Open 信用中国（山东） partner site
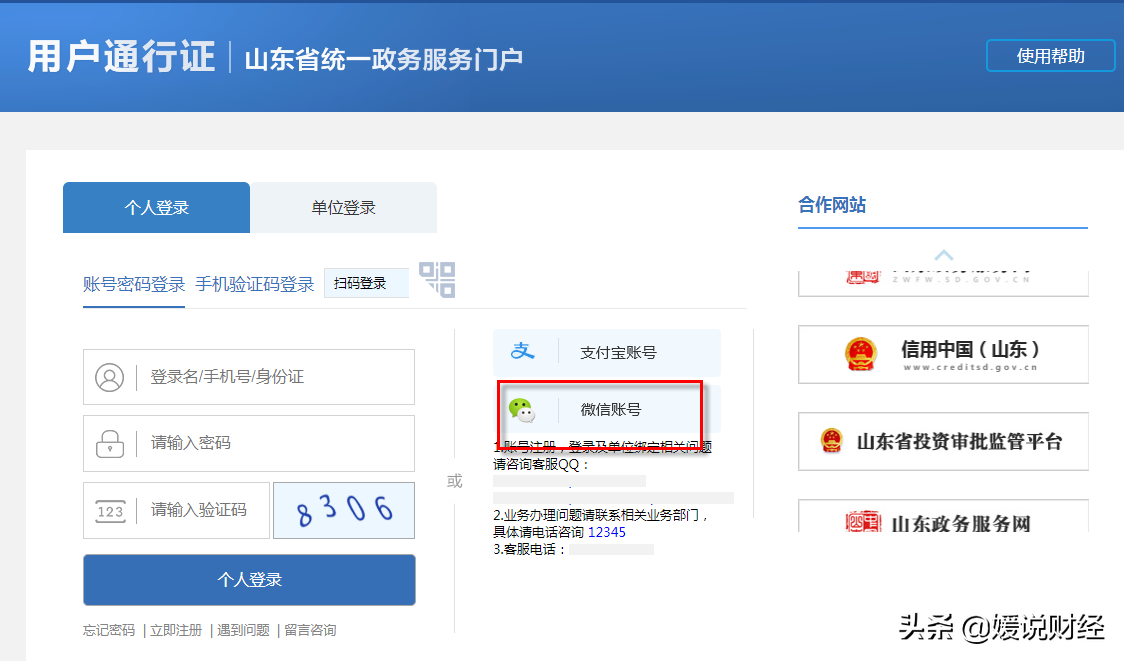 pyautogui.click(x=943, y=355)
